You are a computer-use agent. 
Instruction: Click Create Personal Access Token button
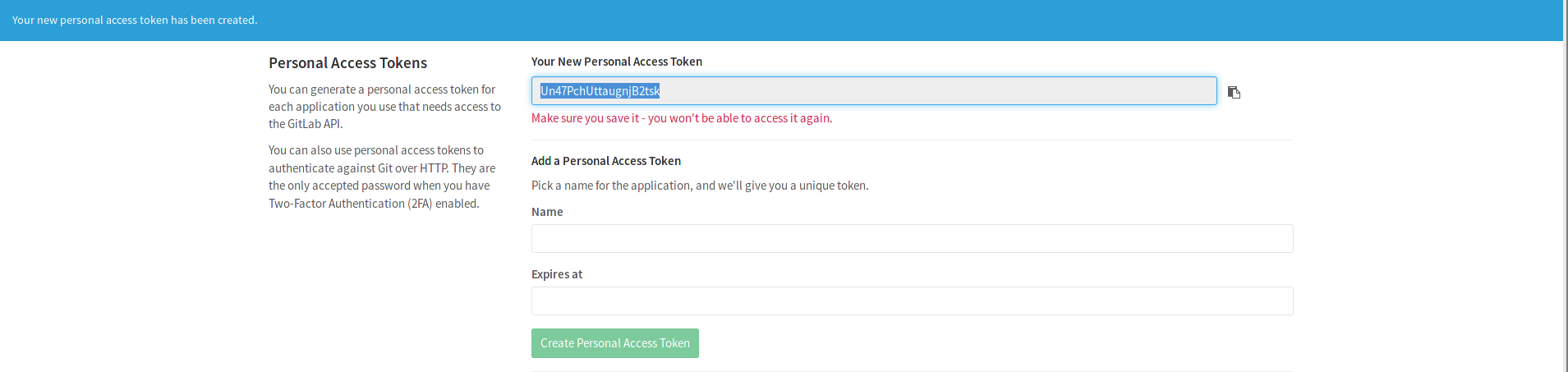click(615, 343)
